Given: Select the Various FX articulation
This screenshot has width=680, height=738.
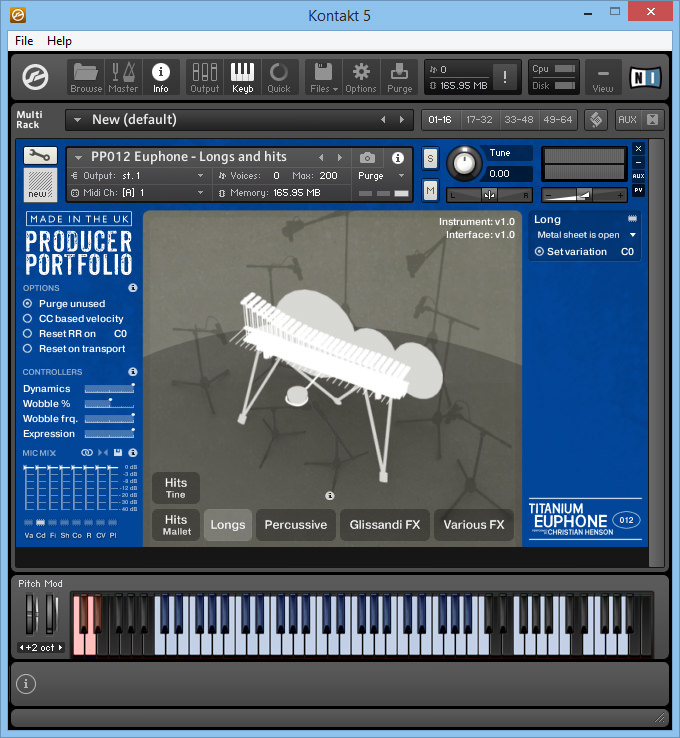Looking at the screenshot, I should click(x=474, y=525).
